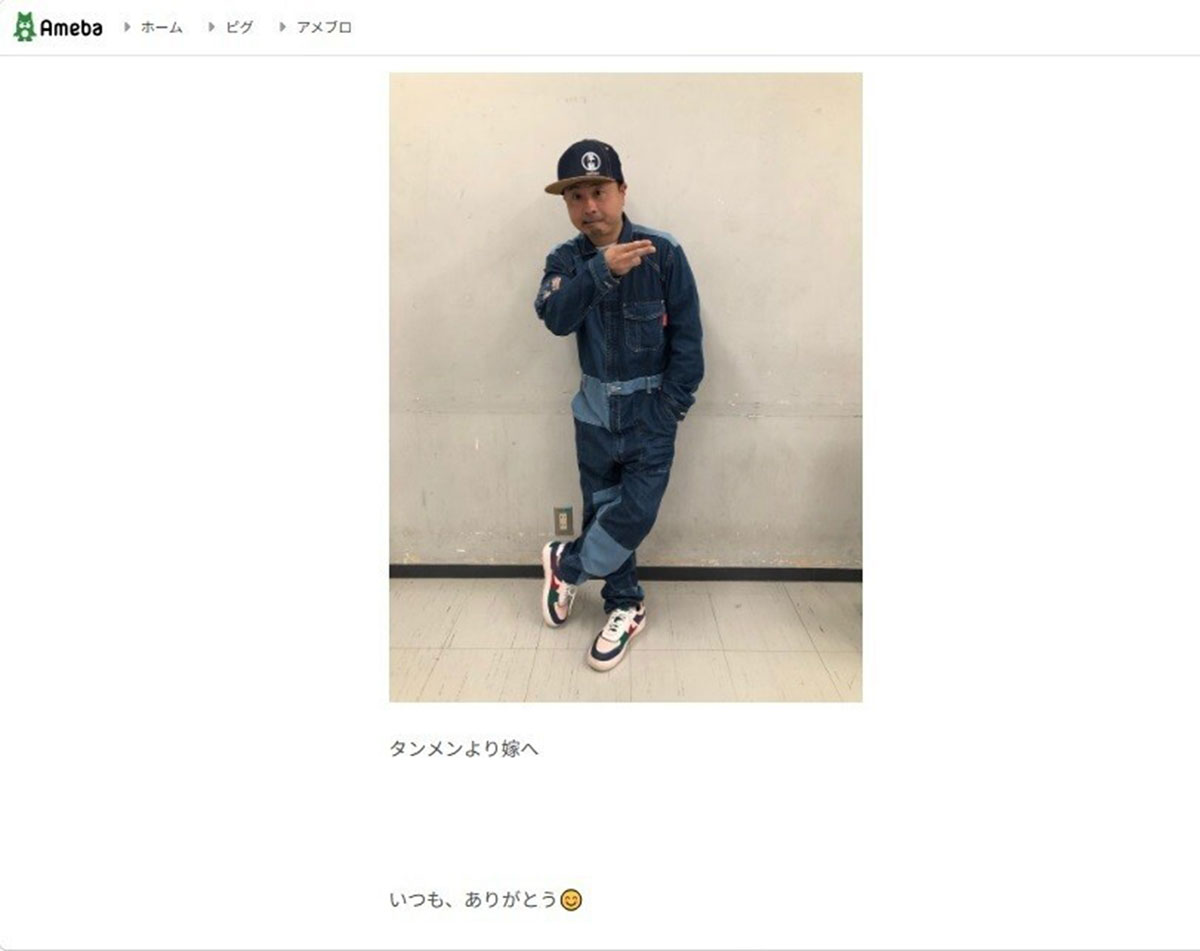
Task: Click the man's pointing hand gesture
Action: coord(629,255)
